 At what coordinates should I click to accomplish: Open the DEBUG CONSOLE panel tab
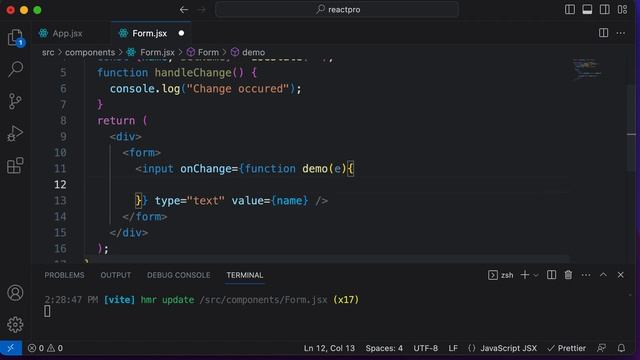pos(179,275)
